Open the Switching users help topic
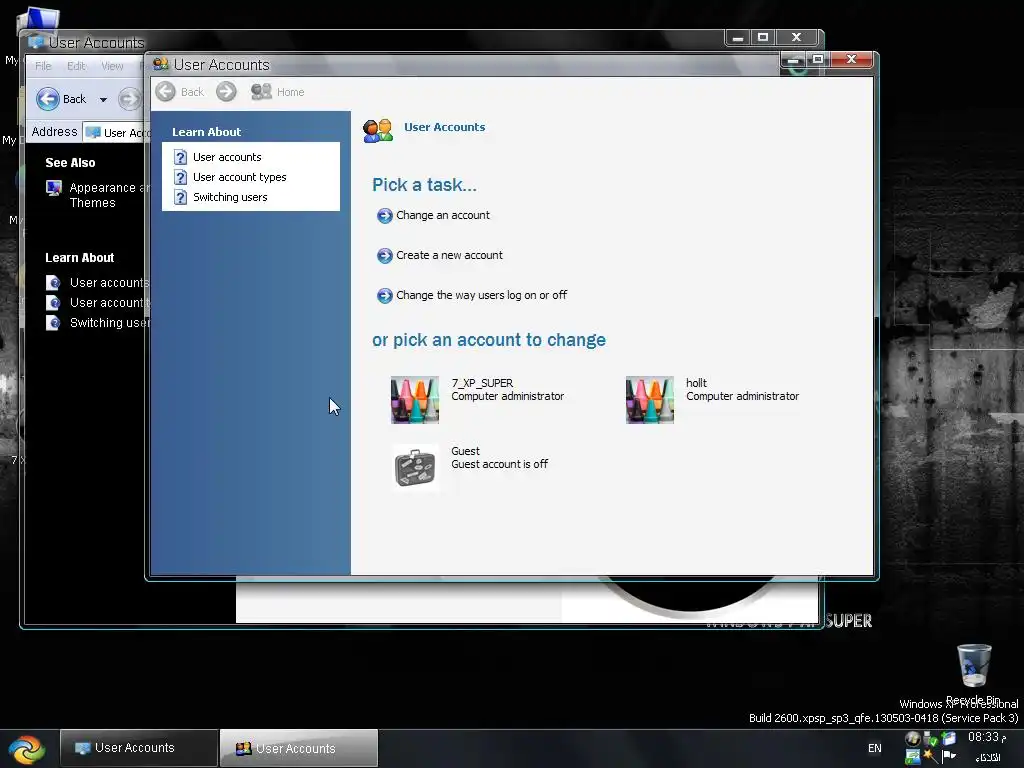 pyautogui.click(x=230, y=197)
